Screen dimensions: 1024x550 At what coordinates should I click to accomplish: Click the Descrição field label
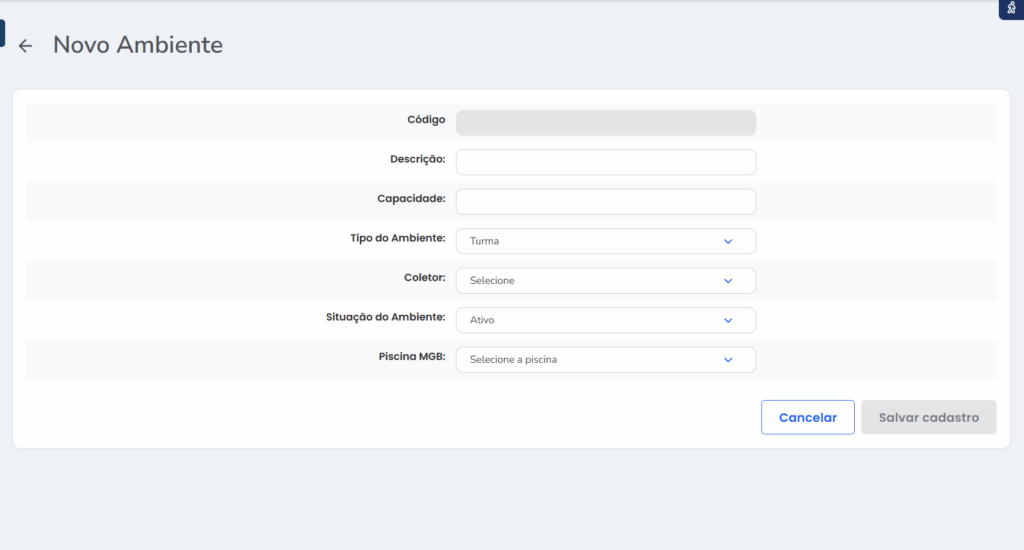click(417, 159)
